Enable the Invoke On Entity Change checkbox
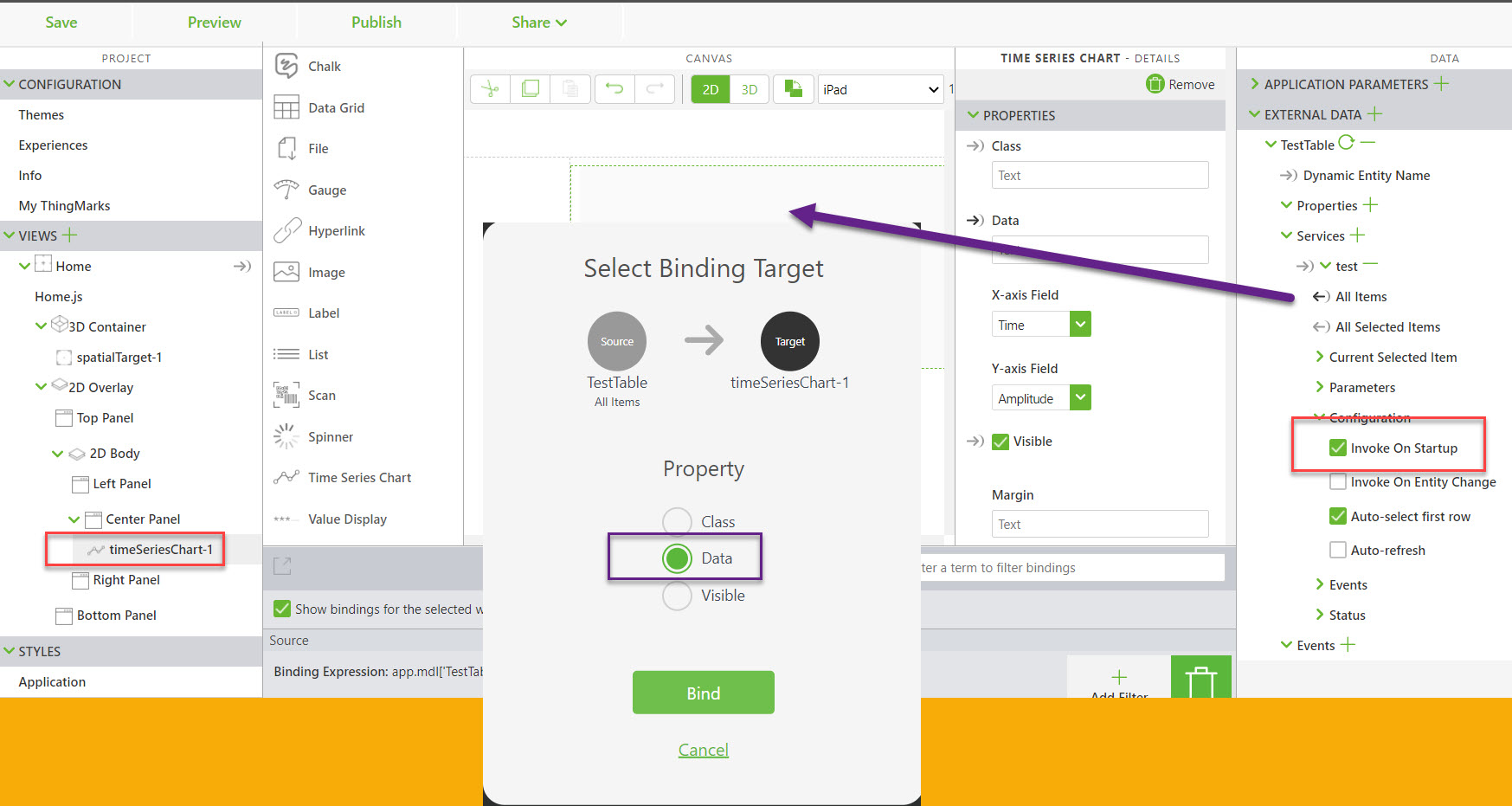This screenshot has width=1512, height=806. (1338, 482)
